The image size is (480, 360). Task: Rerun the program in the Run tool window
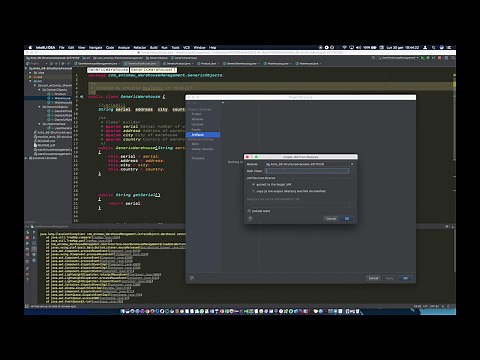[27, 232]
